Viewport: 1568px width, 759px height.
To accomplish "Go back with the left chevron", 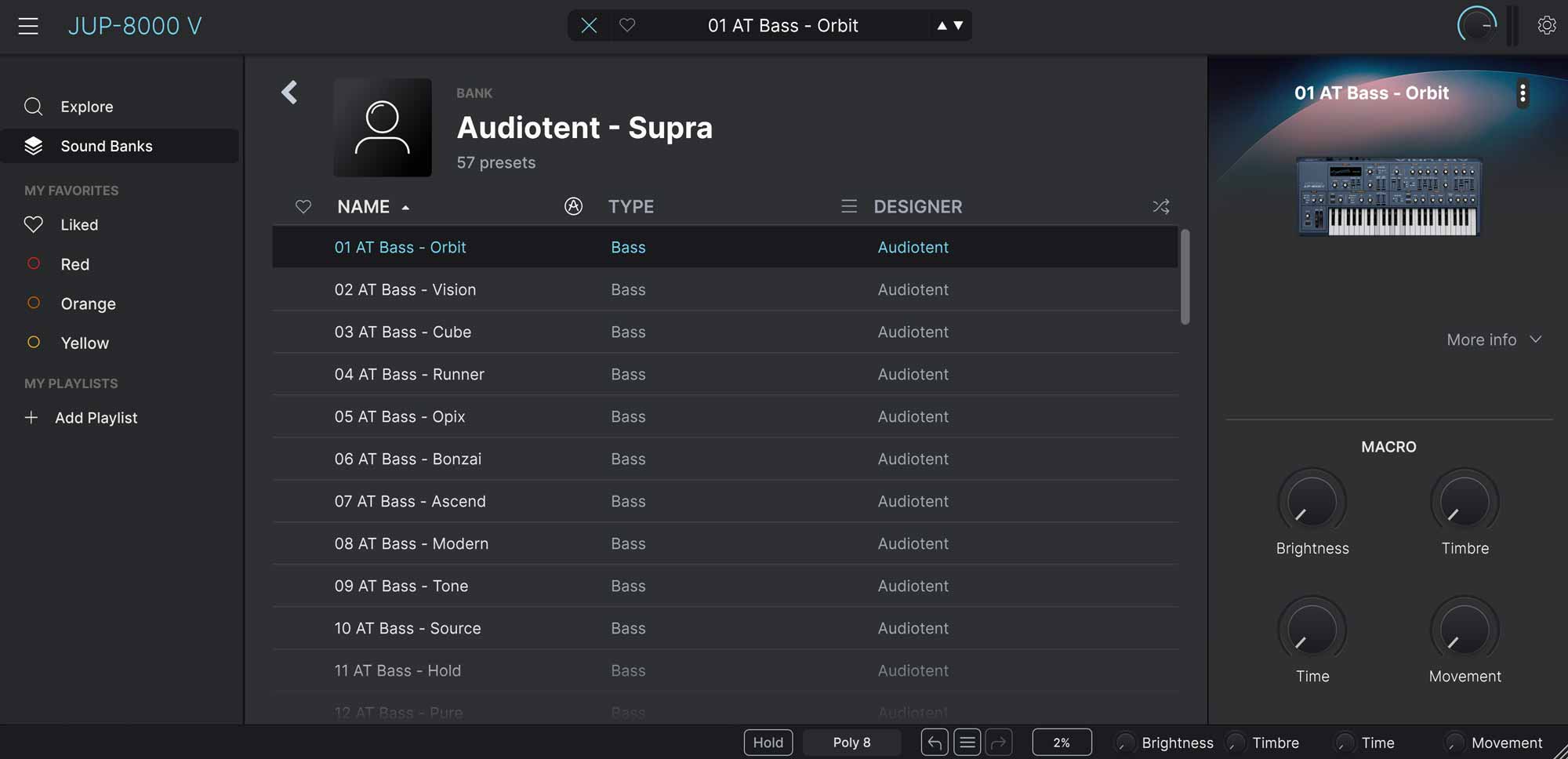I will tap(289, 93).
